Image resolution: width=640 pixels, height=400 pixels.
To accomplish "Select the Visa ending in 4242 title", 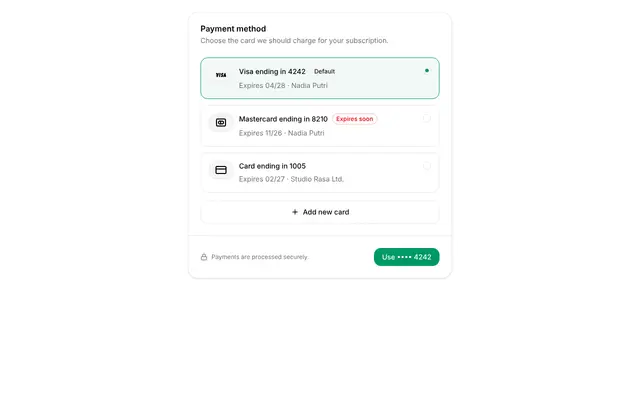I will coord(272,71).
